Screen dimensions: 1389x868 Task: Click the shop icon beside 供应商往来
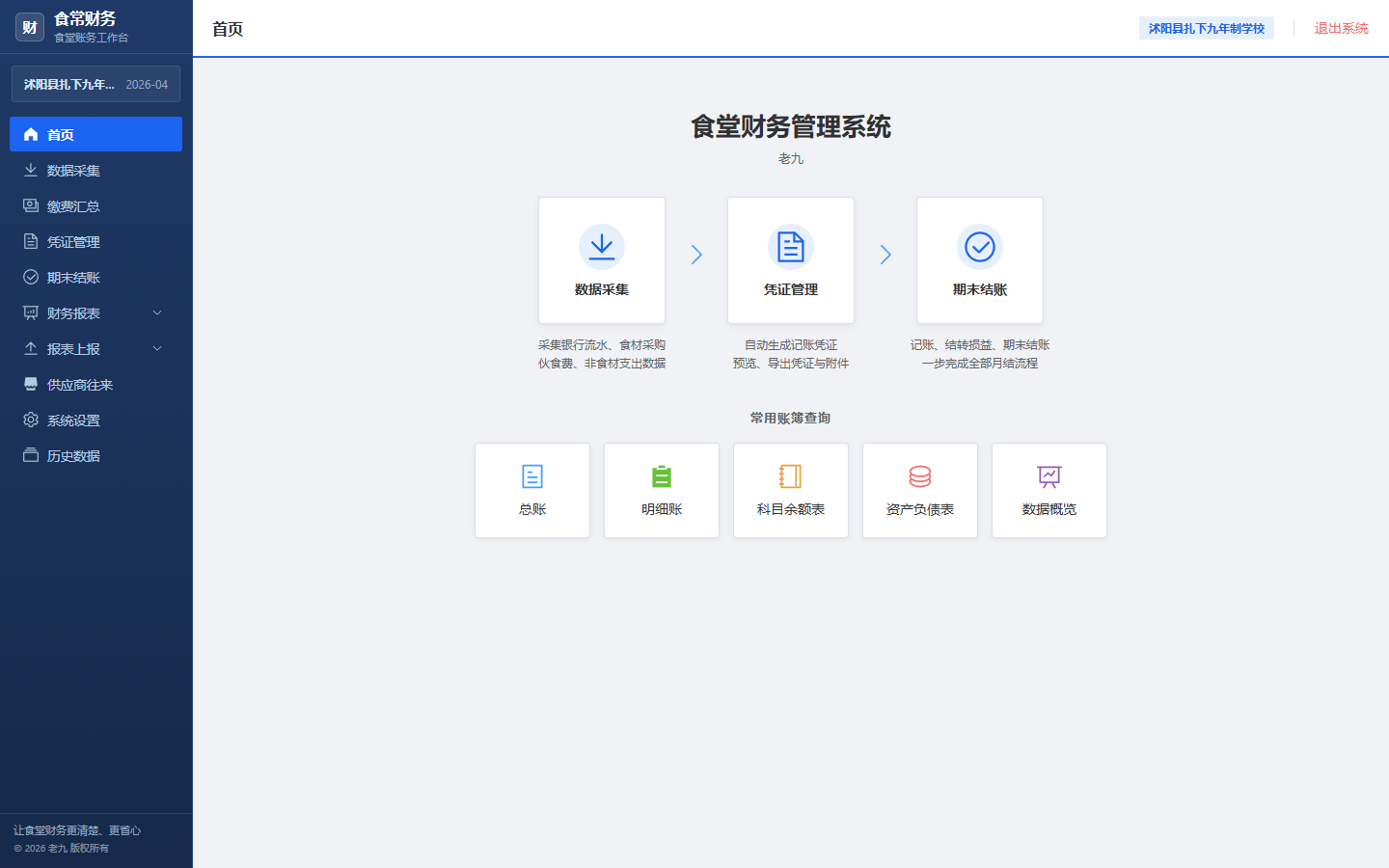tap(31, 384)
